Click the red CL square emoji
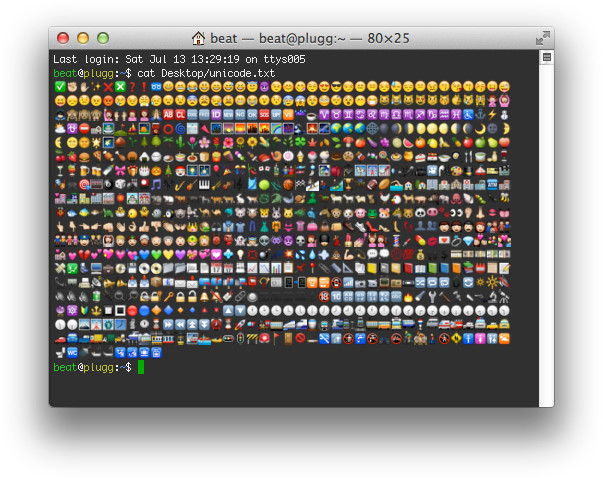The height and width of the screenshot is (478, 603). click(x=180, y=115)
